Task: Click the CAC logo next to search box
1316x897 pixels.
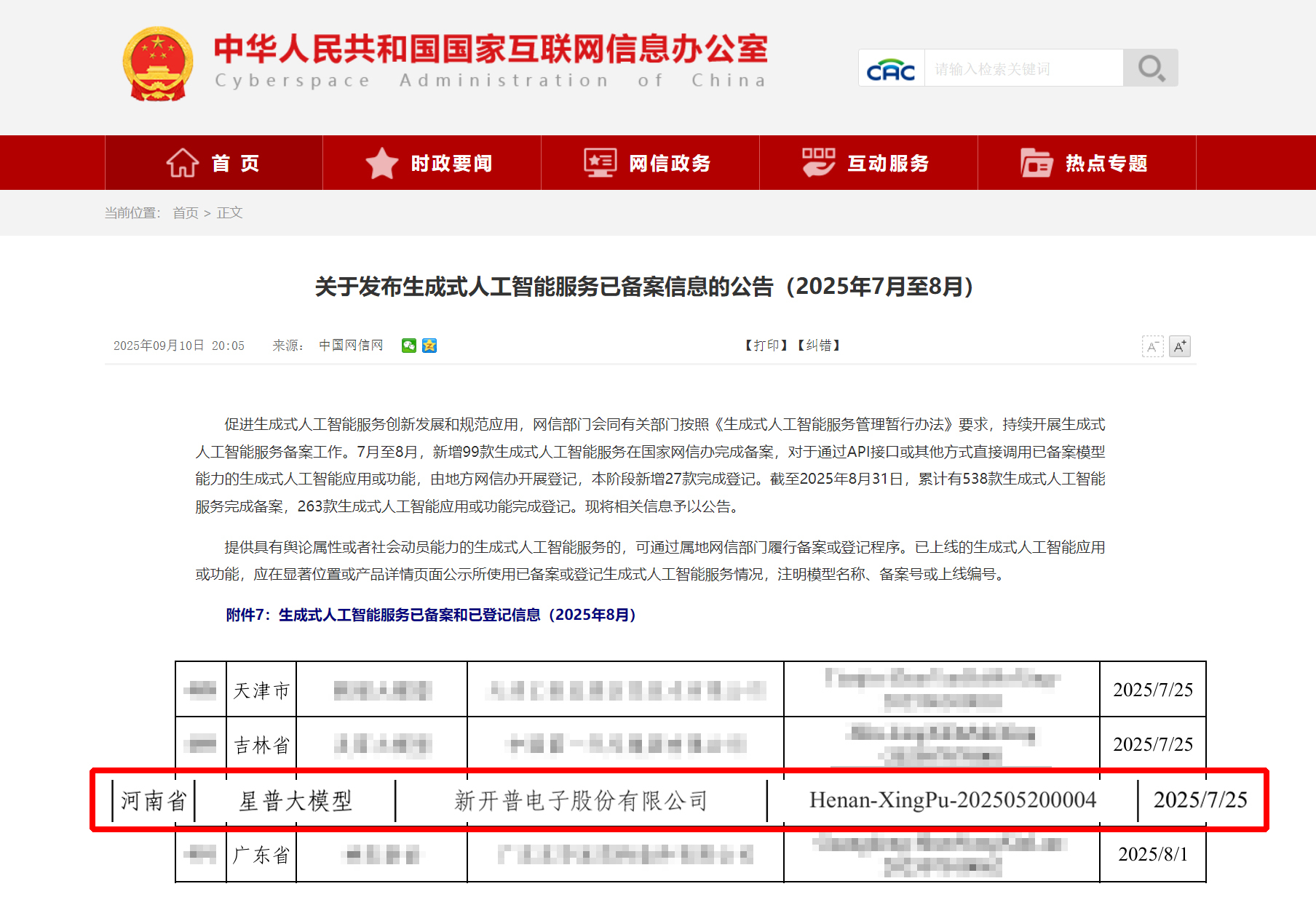Action: click(x=889, y=67)
